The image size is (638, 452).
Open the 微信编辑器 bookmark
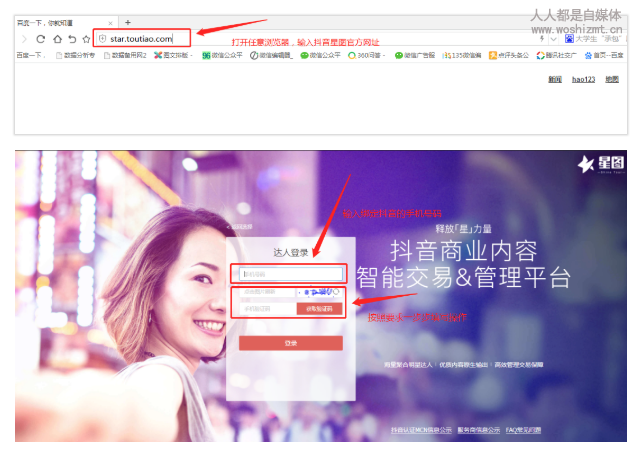[271, 55]
